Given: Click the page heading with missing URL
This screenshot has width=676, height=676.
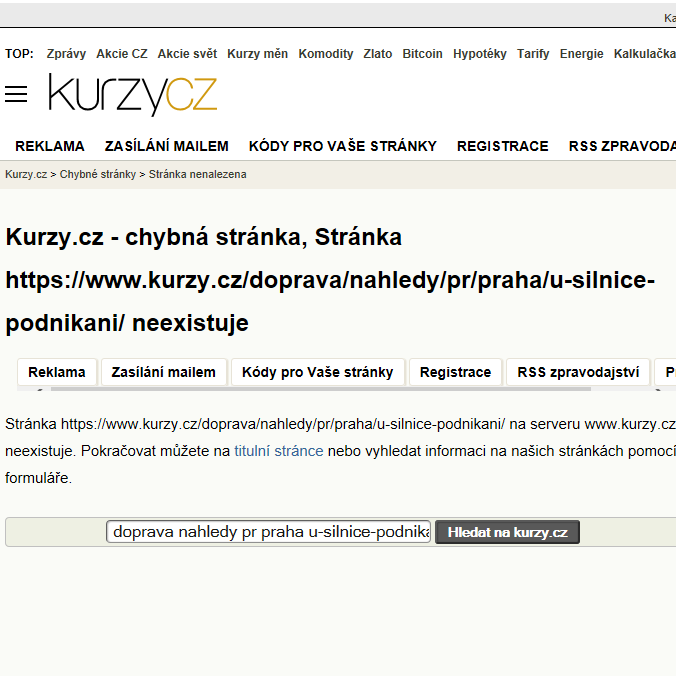Looking at the screenshot, I should pos(330,280).
